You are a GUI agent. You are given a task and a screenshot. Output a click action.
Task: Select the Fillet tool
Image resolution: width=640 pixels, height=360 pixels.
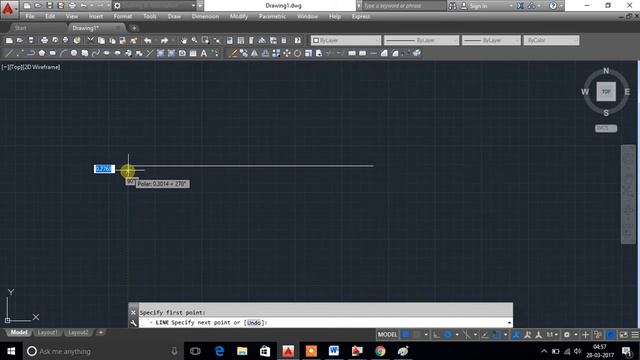(x=395, y=53)
